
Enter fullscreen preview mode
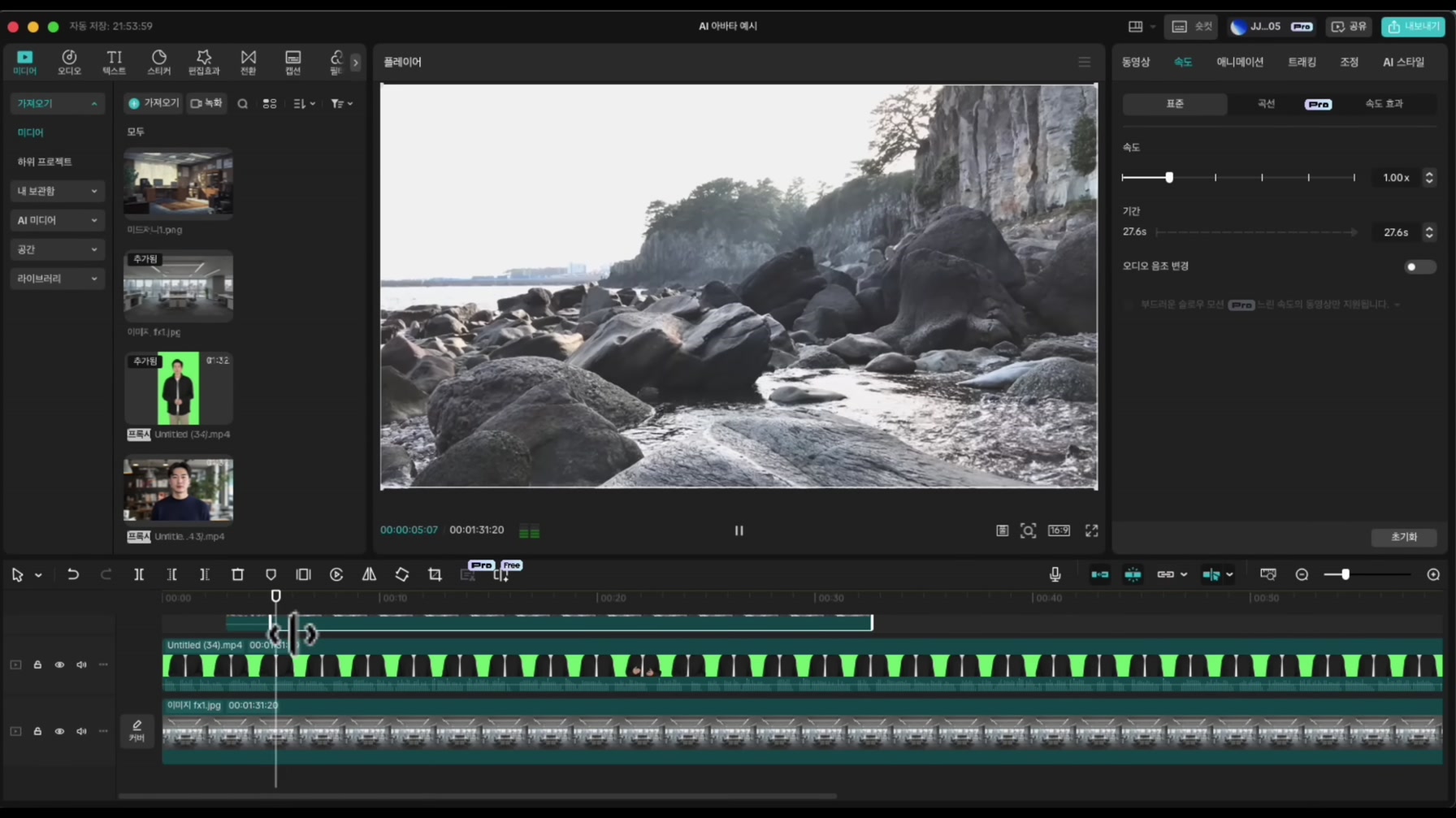click(x=1091, y=530)
